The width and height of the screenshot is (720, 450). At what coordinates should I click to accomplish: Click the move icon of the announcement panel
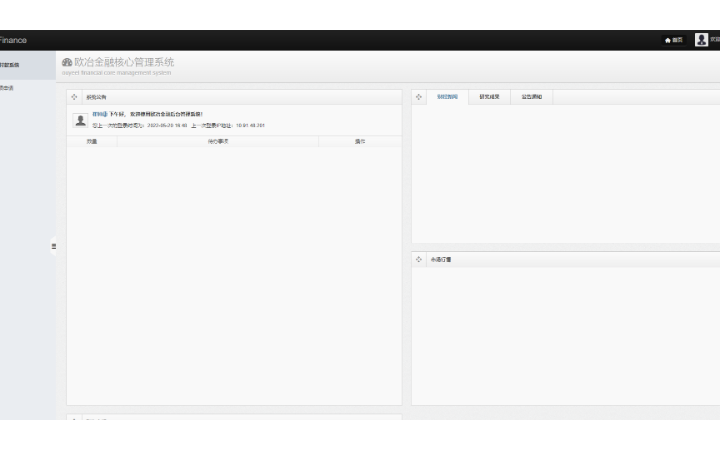point(74,97)
